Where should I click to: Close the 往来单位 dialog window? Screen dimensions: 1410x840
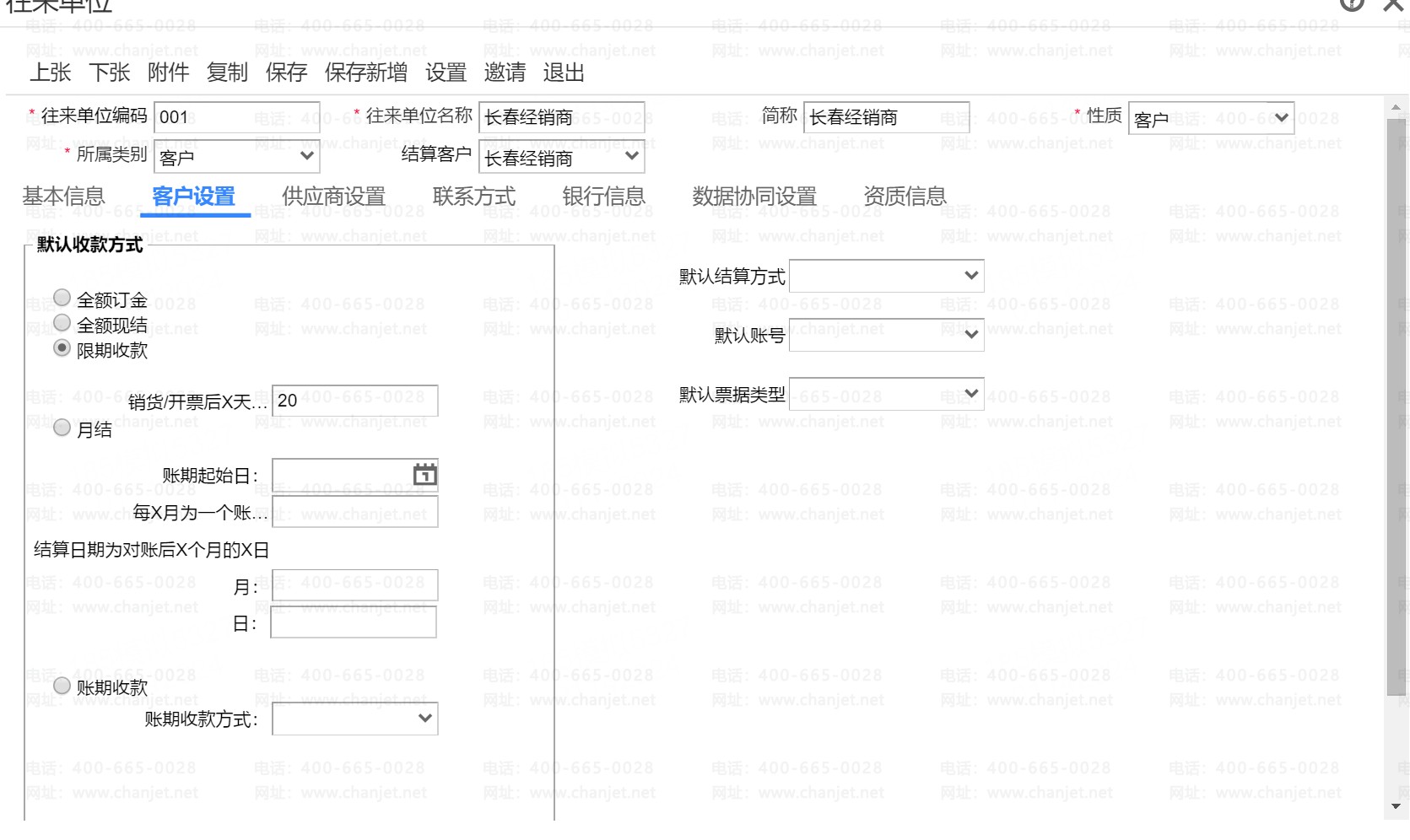click(1395, 4)
